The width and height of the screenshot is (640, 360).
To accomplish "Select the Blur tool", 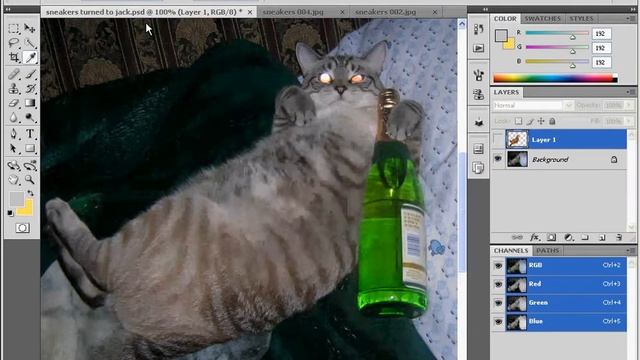I will (14, 118).
